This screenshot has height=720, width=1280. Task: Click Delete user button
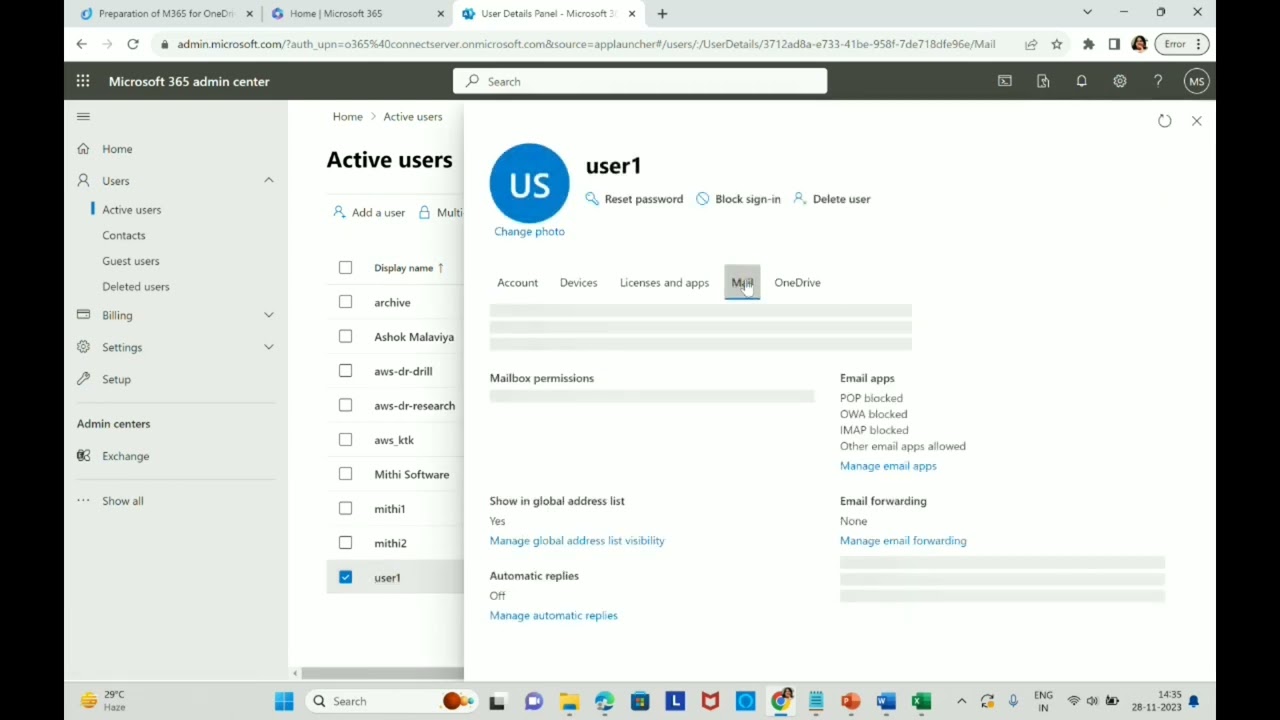[831, 199]
